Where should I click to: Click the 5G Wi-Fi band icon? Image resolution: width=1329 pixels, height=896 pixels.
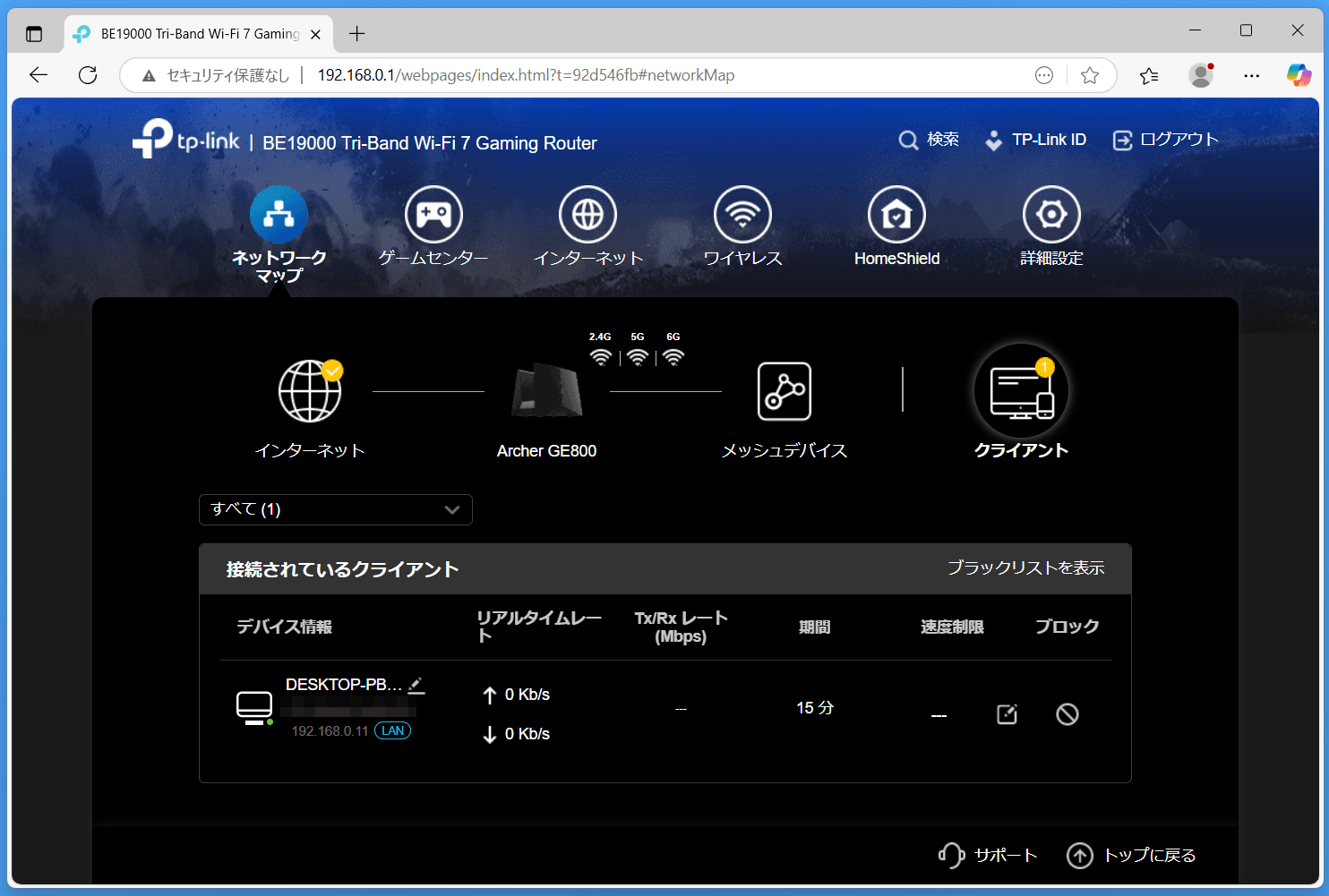pyautogui.click(x=637, y=357)
